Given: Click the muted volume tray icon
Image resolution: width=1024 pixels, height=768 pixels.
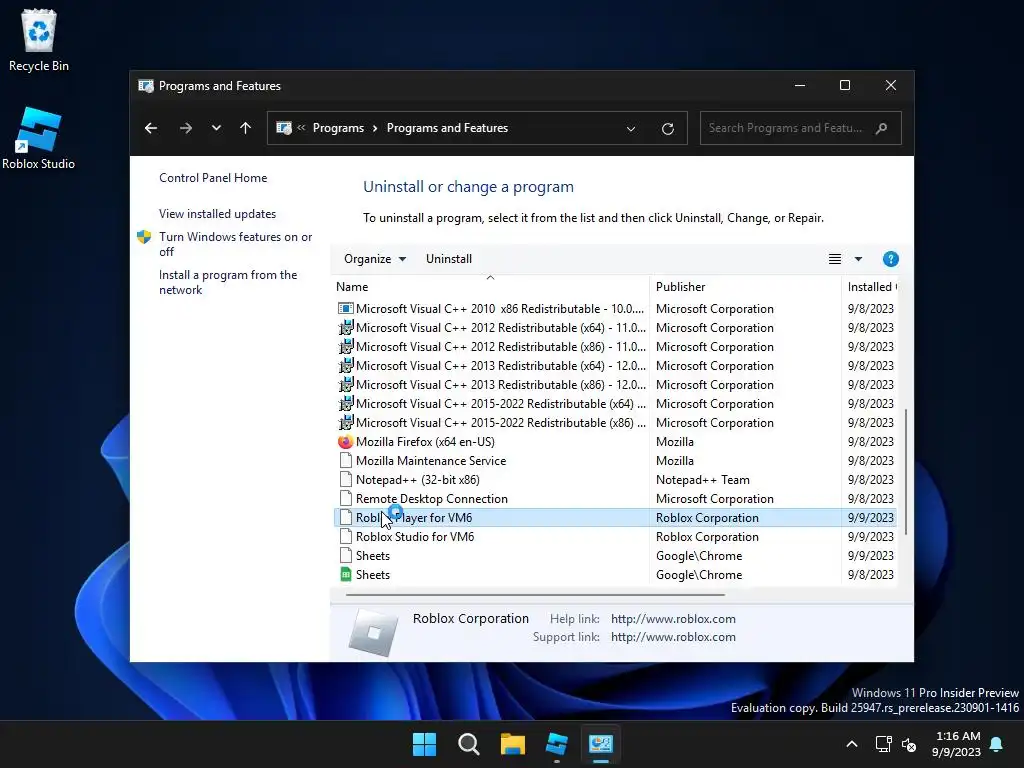Looking at the screenshot, I should coord(909,744).
